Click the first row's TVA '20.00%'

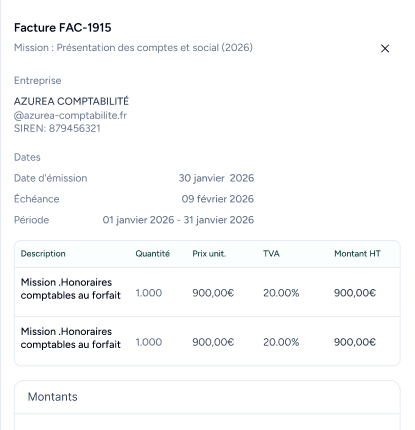click(x=281, y=293)
